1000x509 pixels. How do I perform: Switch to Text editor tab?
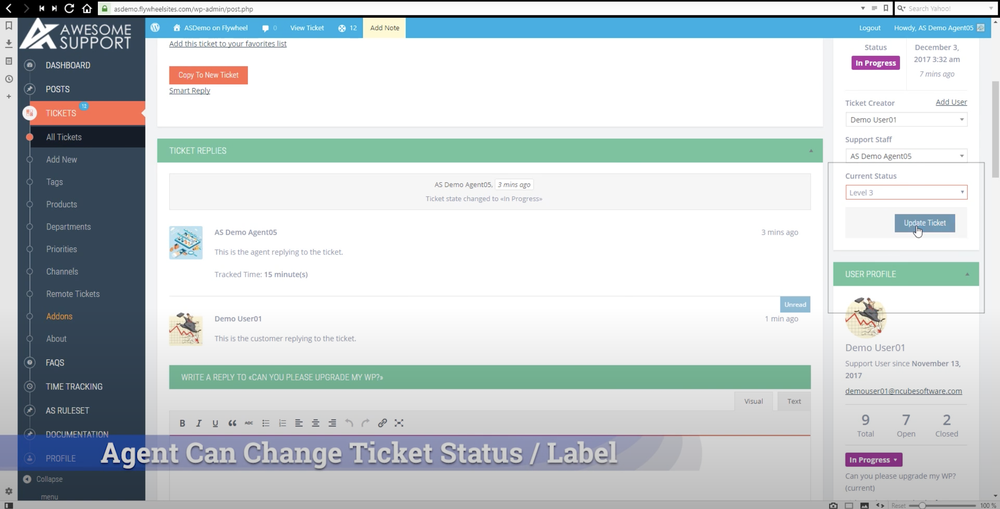[793, 401]
